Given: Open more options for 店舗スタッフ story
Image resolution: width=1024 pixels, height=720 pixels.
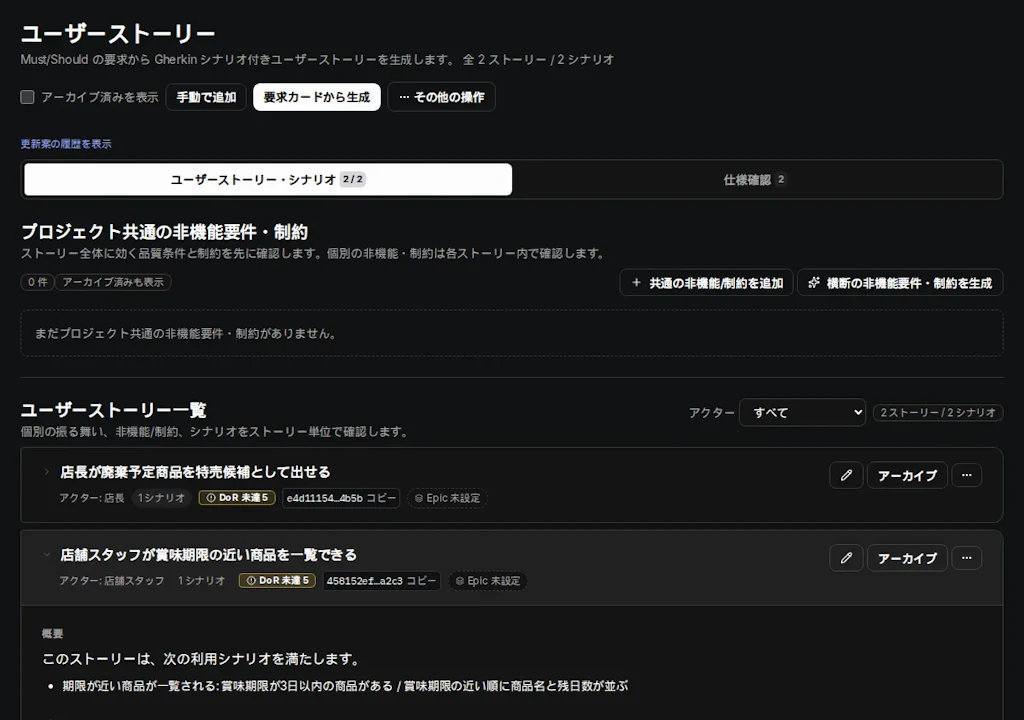Looking at the screenshot, I should click(x=967, y=558).
